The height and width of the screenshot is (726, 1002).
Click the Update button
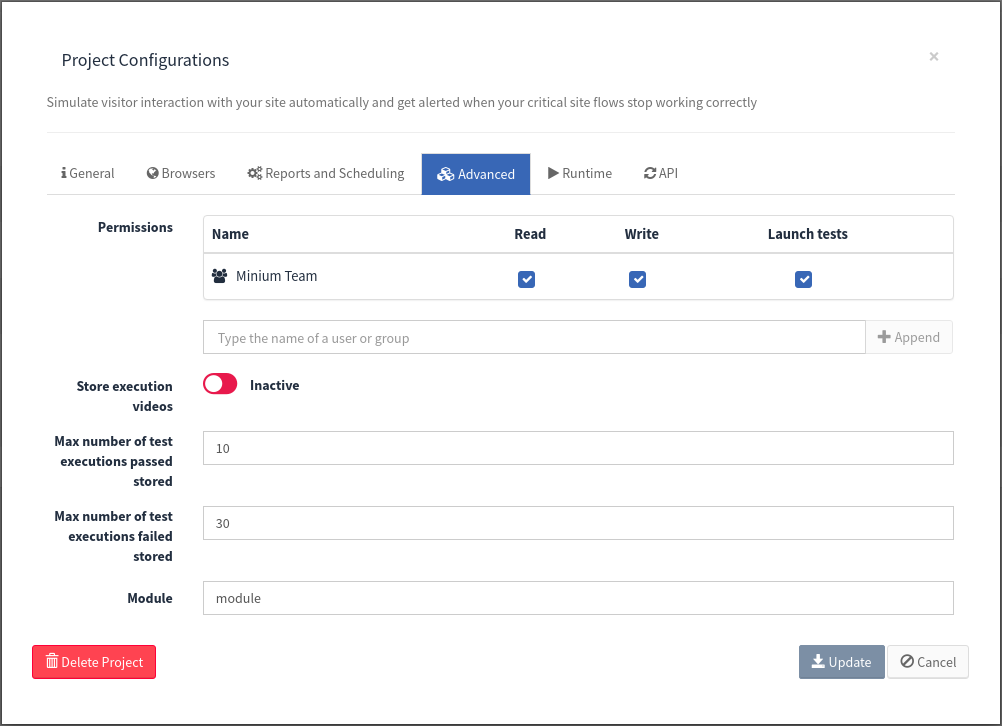tap(842, 662)
